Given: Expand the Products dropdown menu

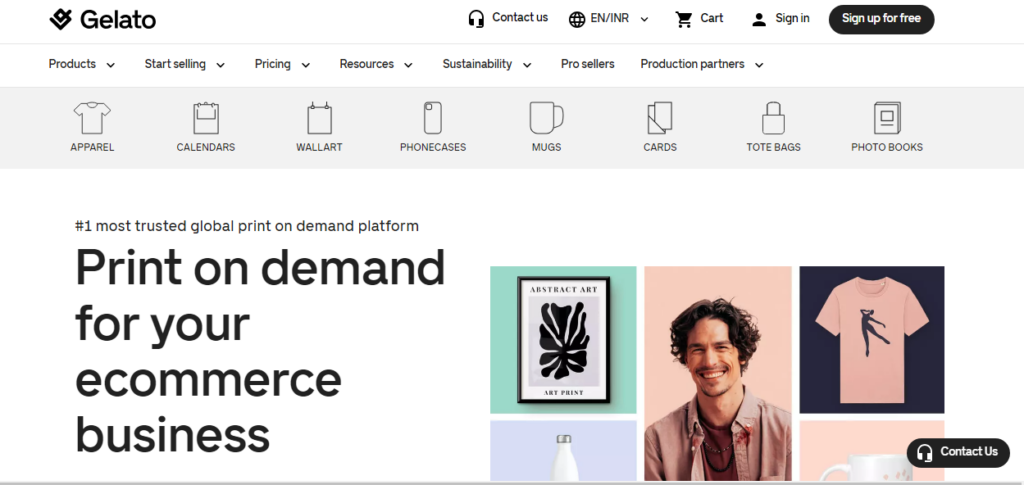Looking at the screenshot, I should [x=82, y=64].
